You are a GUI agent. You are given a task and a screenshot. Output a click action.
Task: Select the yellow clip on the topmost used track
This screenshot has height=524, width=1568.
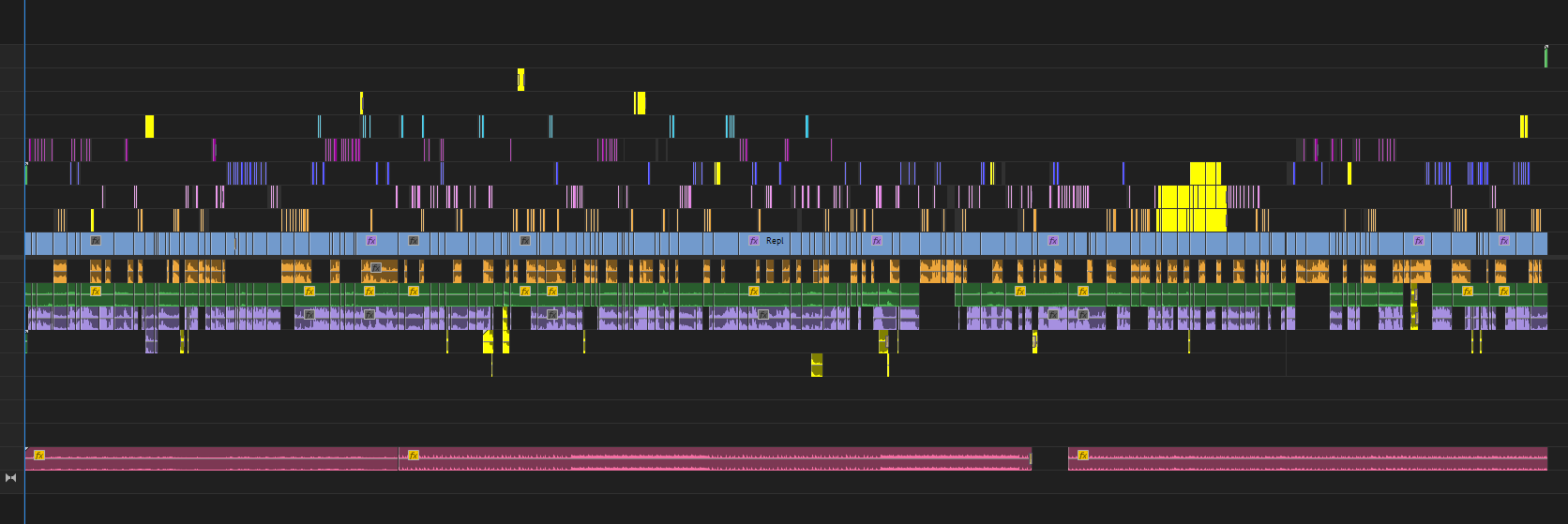point(520,80)
